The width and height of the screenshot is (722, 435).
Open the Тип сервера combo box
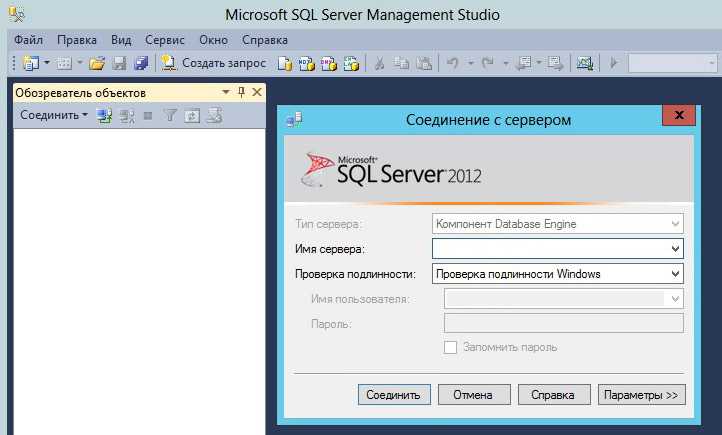pyautogui.click(x=558, y=224)
